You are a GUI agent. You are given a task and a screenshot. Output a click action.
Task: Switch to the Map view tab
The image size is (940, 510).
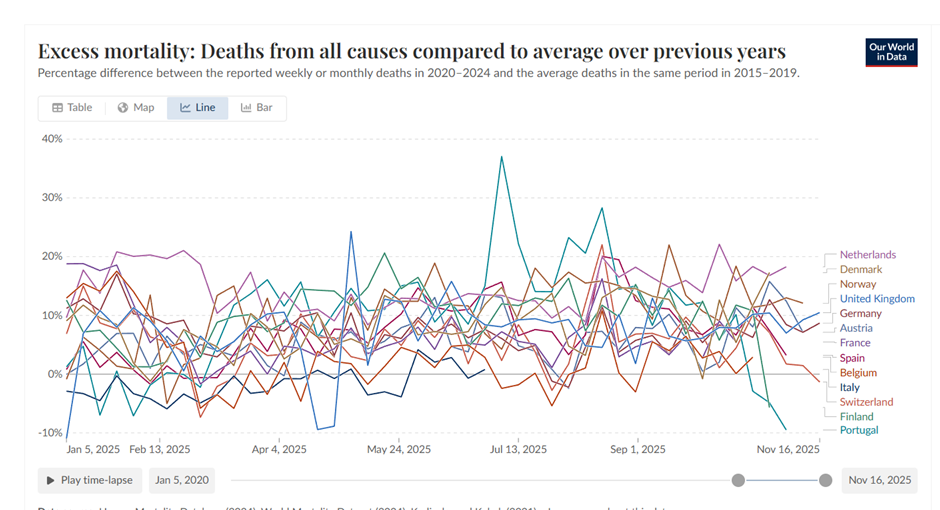pos(136,108)
